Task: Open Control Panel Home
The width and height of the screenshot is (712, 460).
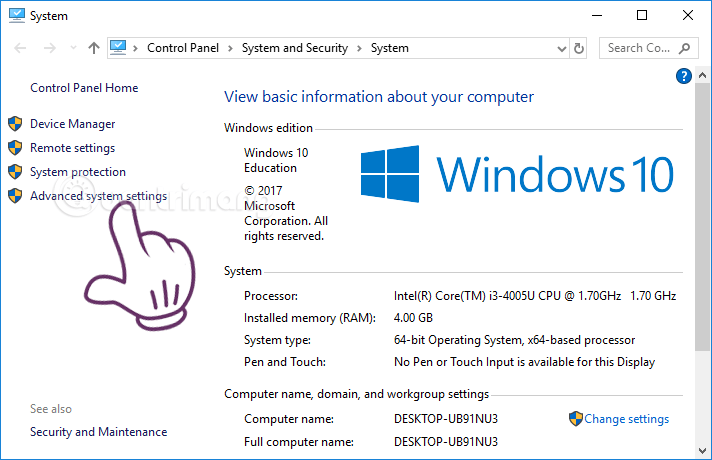Action: [x=84, y=88]
